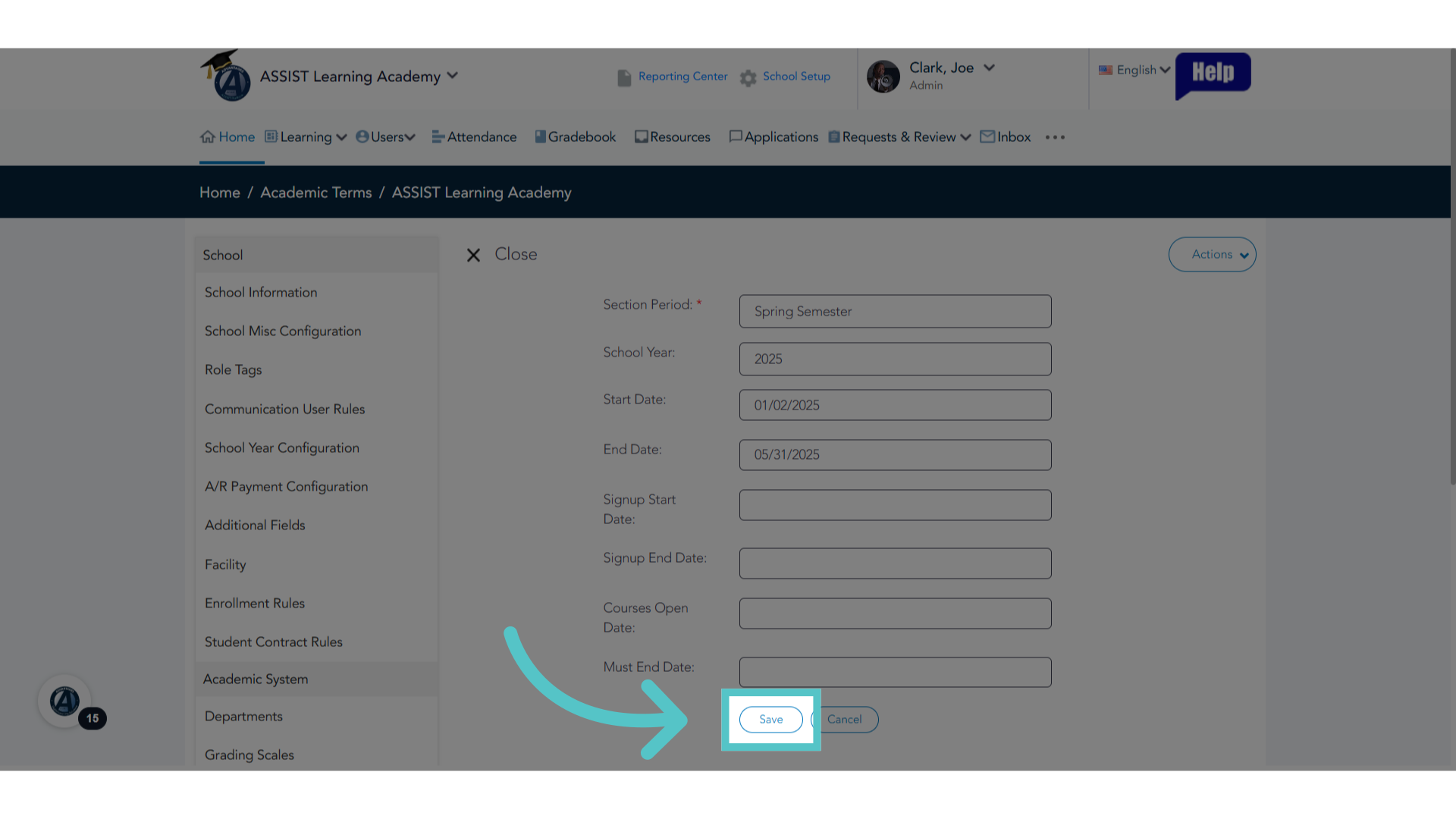Expand the English language selector

point(1134,70)
